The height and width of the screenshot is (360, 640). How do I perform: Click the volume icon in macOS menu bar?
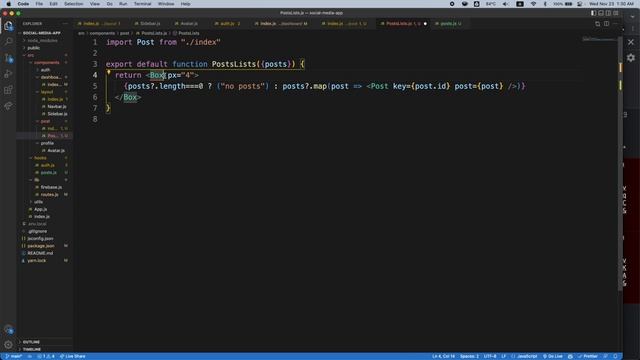pyautogui.click(x=505, y=4)
